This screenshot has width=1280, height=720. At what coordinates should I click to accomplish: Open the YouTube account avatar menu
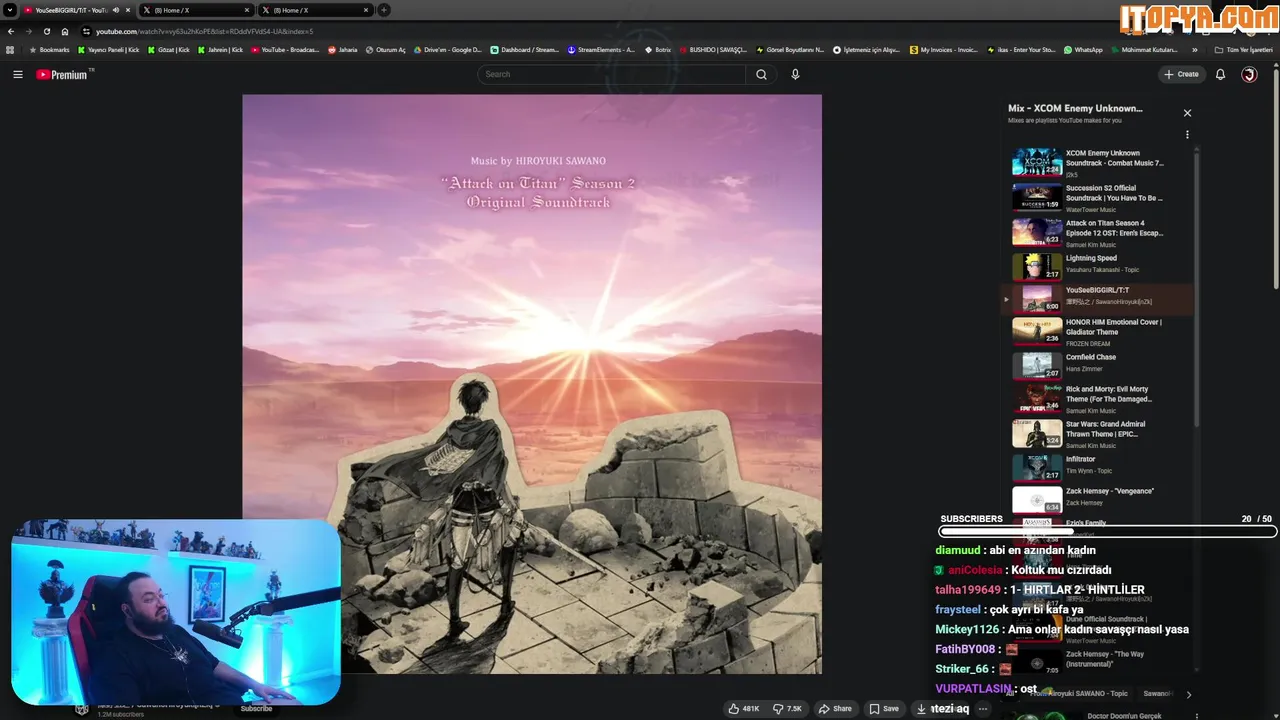[1249, 74]
